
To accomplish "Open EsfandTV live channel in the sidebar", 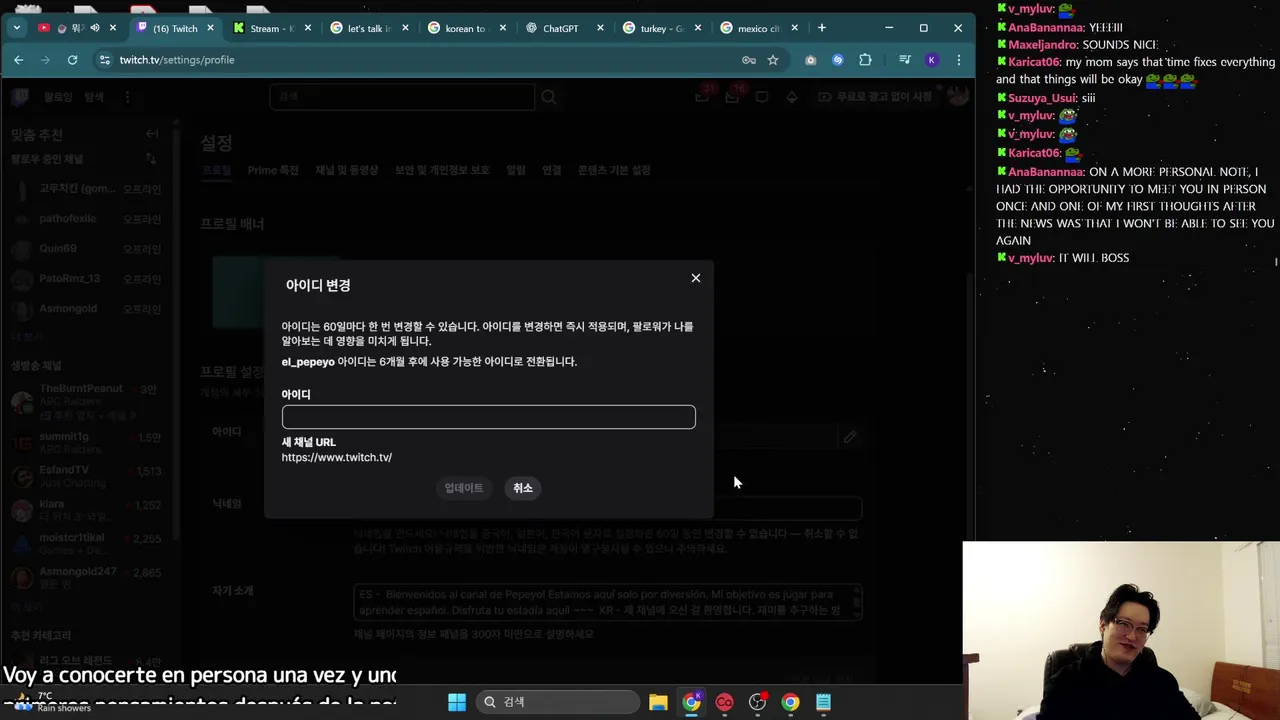I will point(88,477).
